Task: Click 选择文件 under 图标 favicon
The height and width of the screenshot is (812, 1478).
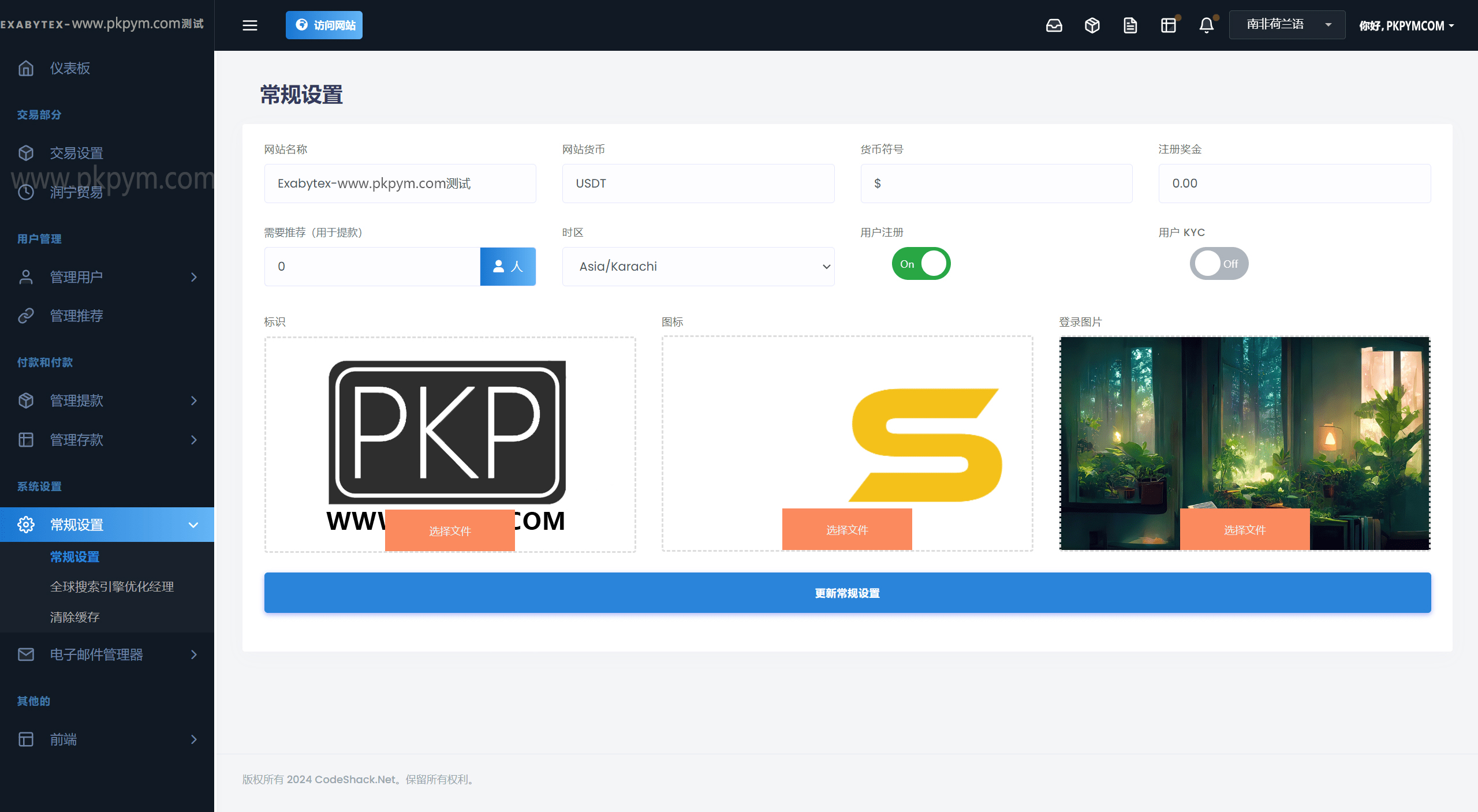Action: [847, 530]
